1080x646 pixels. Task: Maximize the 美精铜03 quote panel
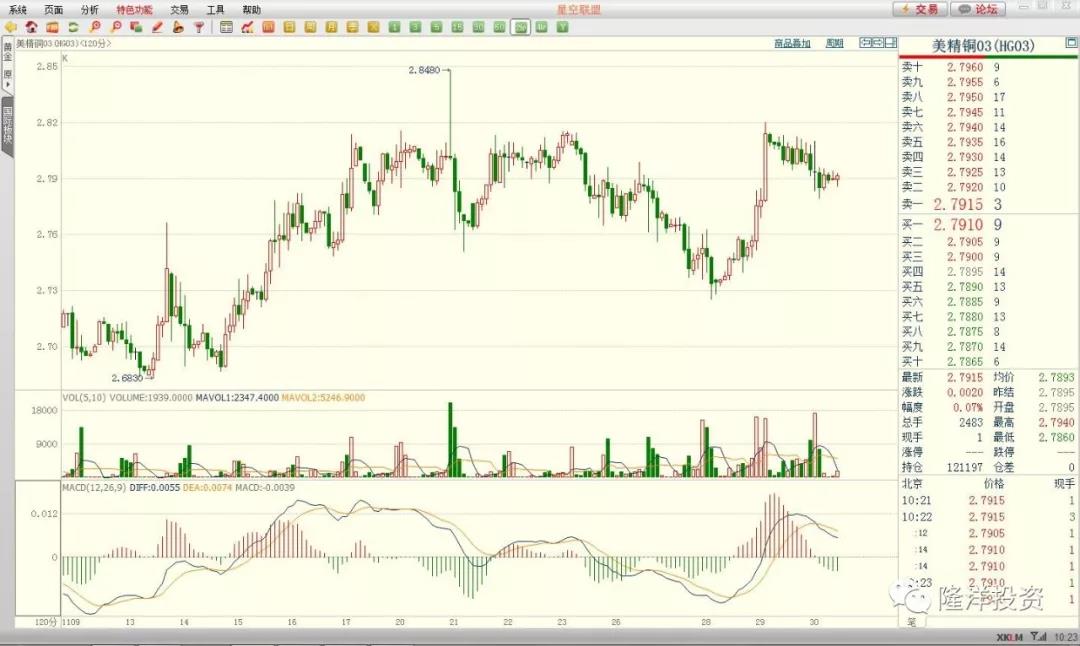click(x=1071, y=43)
